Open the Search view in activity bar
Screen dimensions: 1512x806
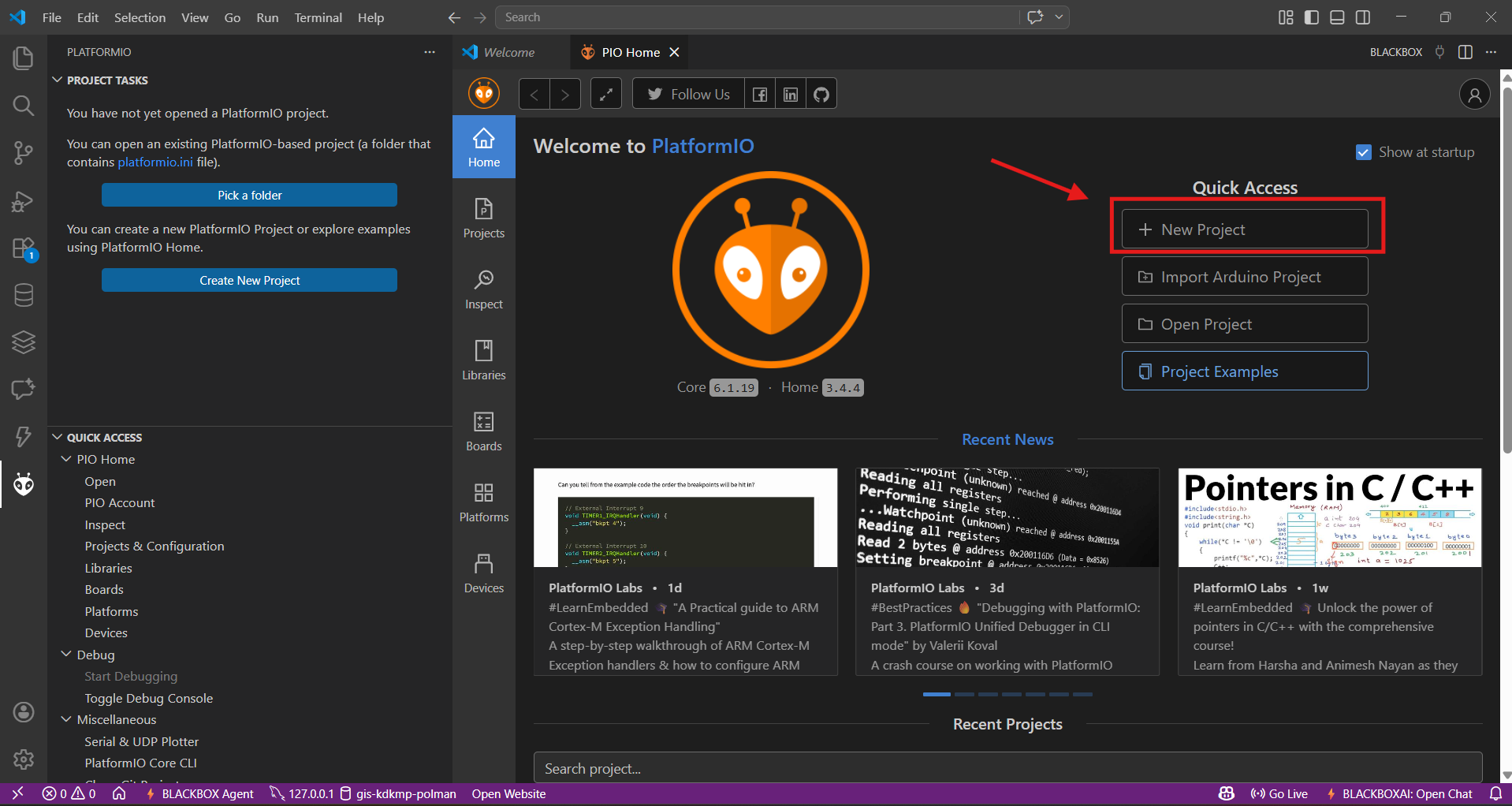click(x=24, y=106)
